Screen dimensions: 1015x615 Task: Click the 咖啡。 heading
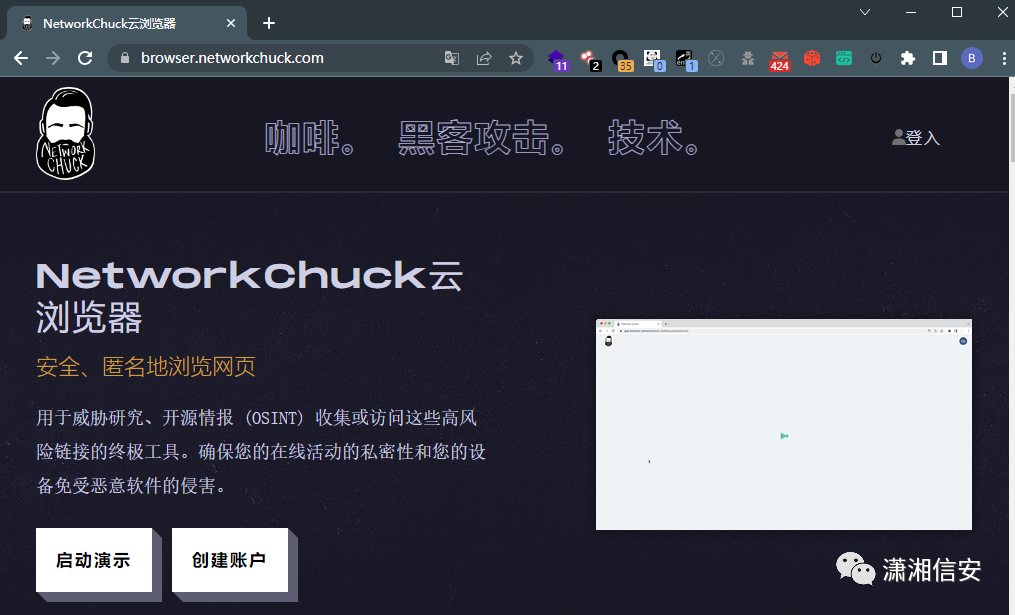(309, 138)
